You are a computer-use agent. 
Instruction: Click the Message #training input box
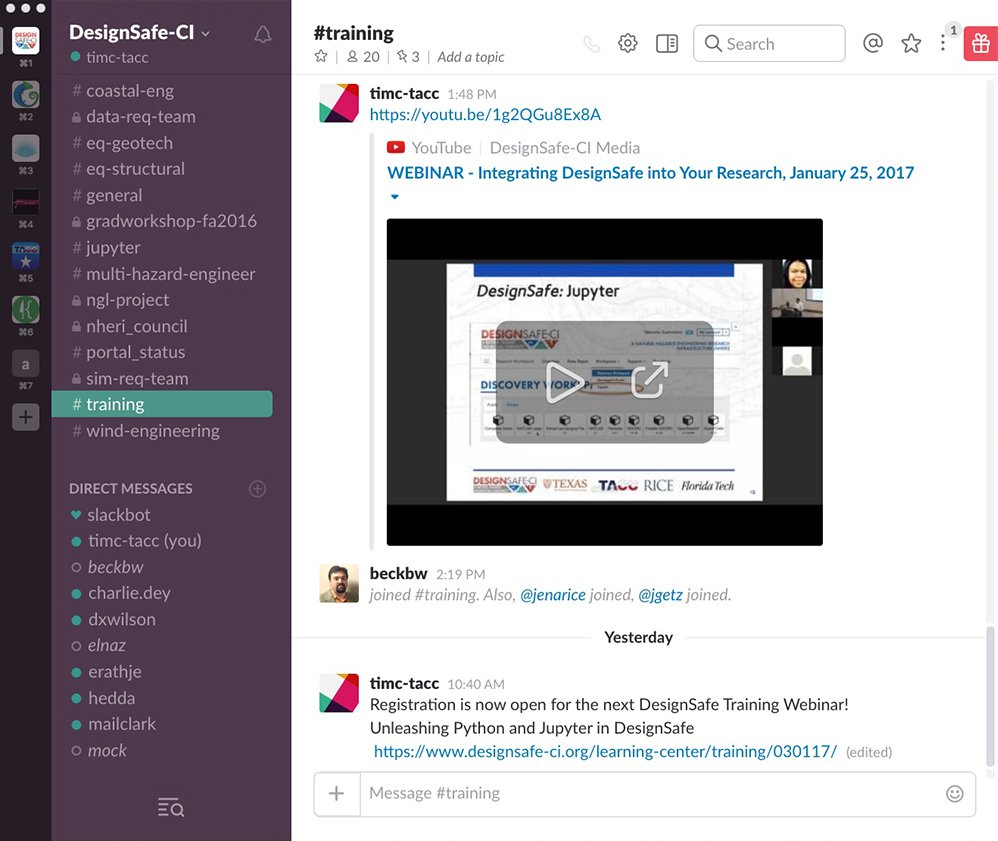pyautogui.click(x=648, y=793)
